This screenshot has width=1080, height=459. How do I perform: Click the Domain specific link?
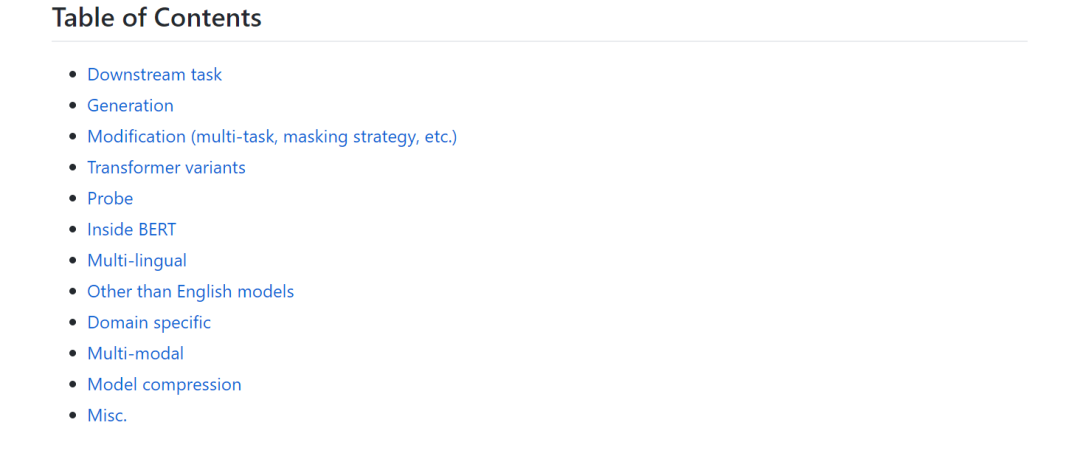pos(149,323)
